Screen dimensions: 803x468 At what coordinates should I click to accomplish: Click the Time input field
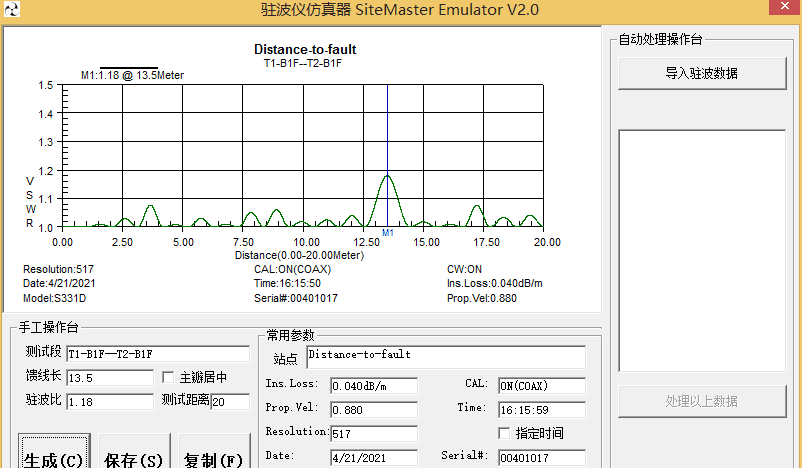tap(541, 409)
